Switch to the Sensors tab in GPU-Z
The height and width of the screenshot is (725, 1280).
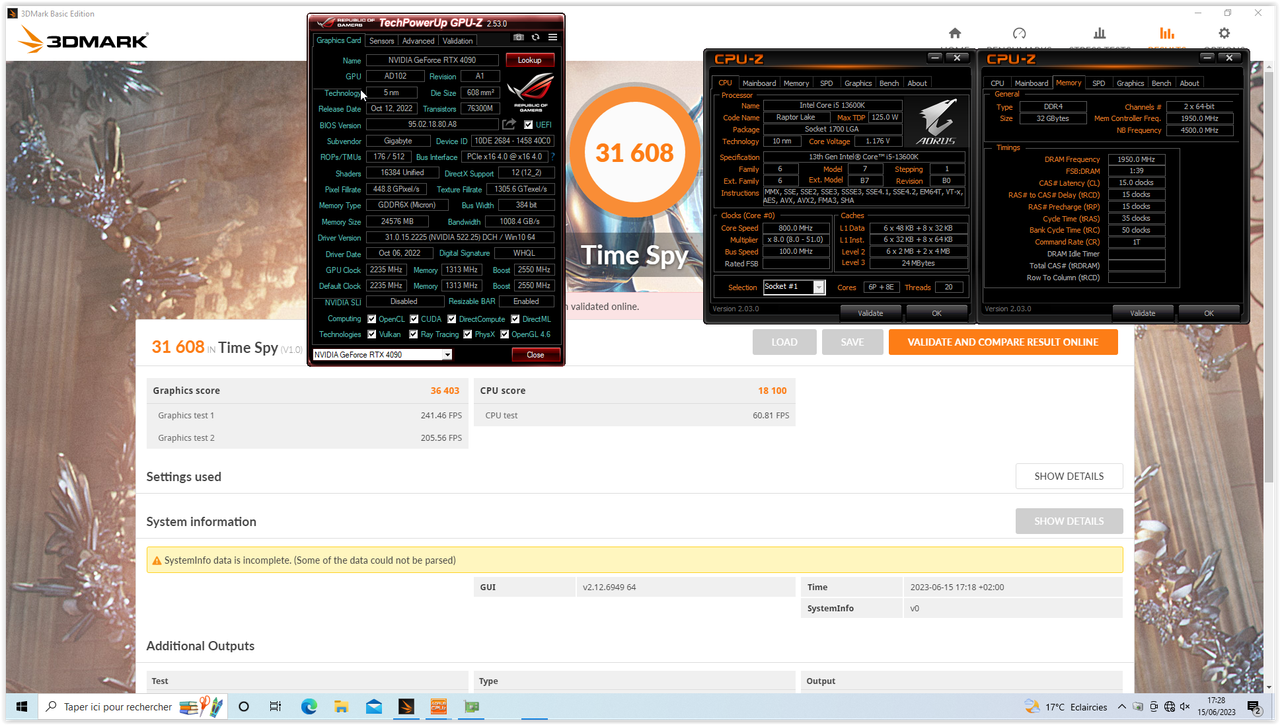[381, 41]
